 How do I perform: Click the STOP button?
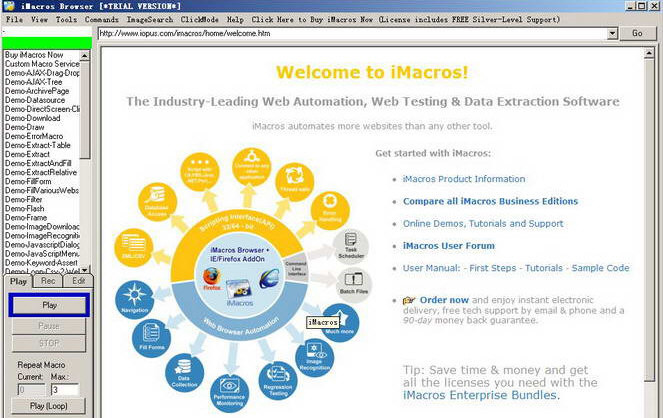pyautogui.click(x=49, y=343)
